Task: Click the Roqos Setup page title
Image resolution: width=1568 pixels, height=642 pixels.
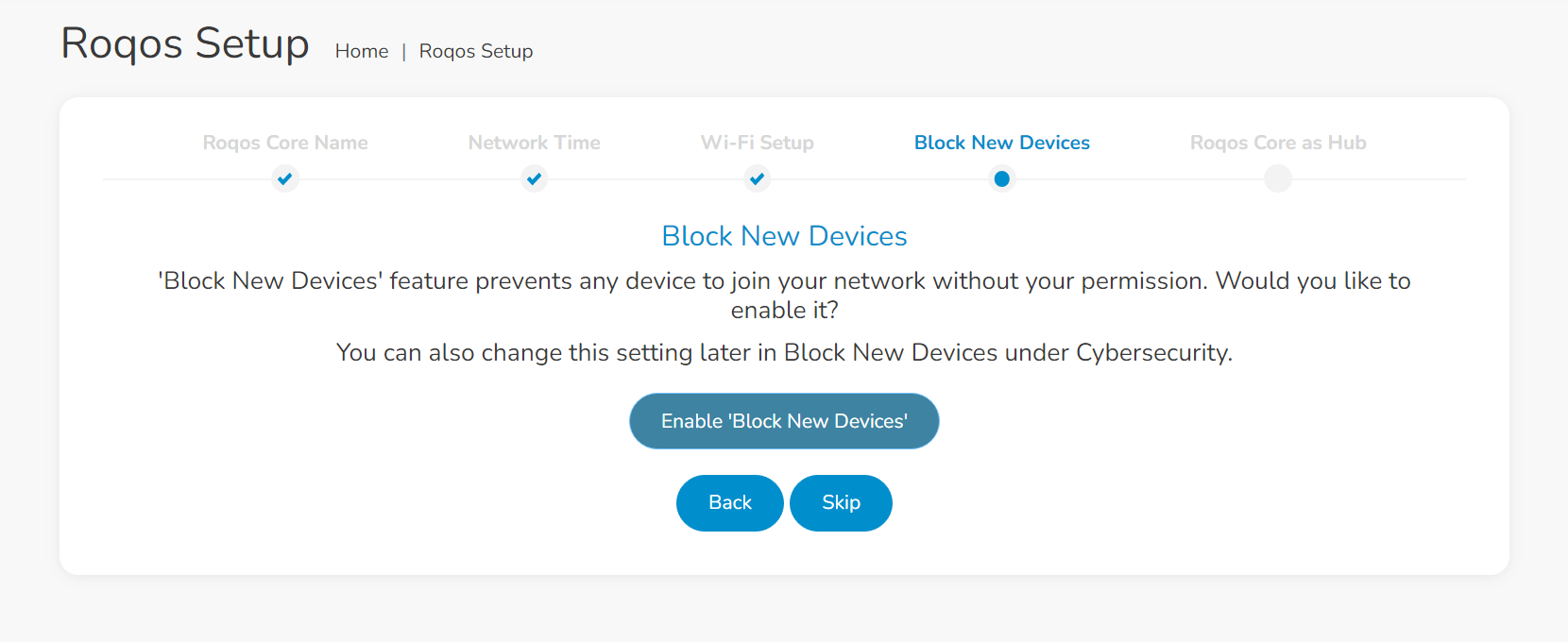Action: coord(185,43)
